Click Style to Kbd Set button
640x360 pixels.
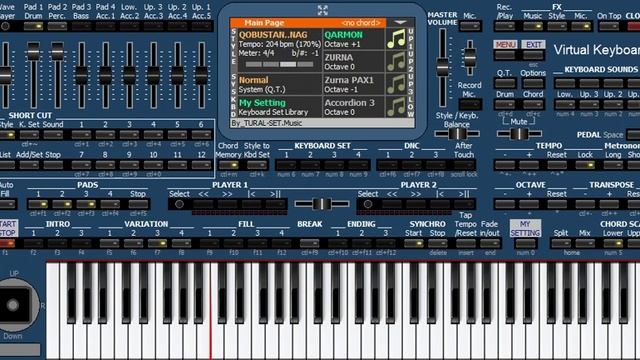257,165
